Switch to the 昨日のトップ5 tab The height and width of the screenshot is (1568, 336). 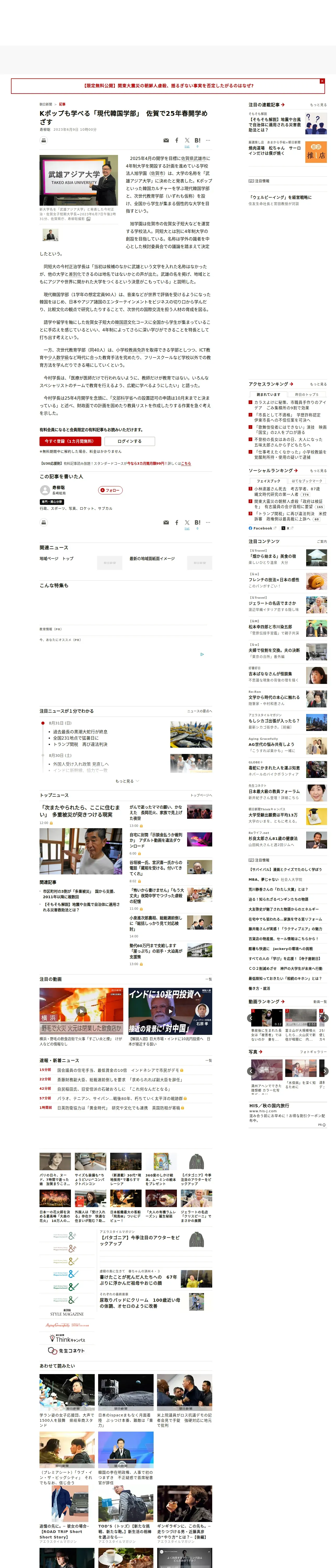pos(307,394)
